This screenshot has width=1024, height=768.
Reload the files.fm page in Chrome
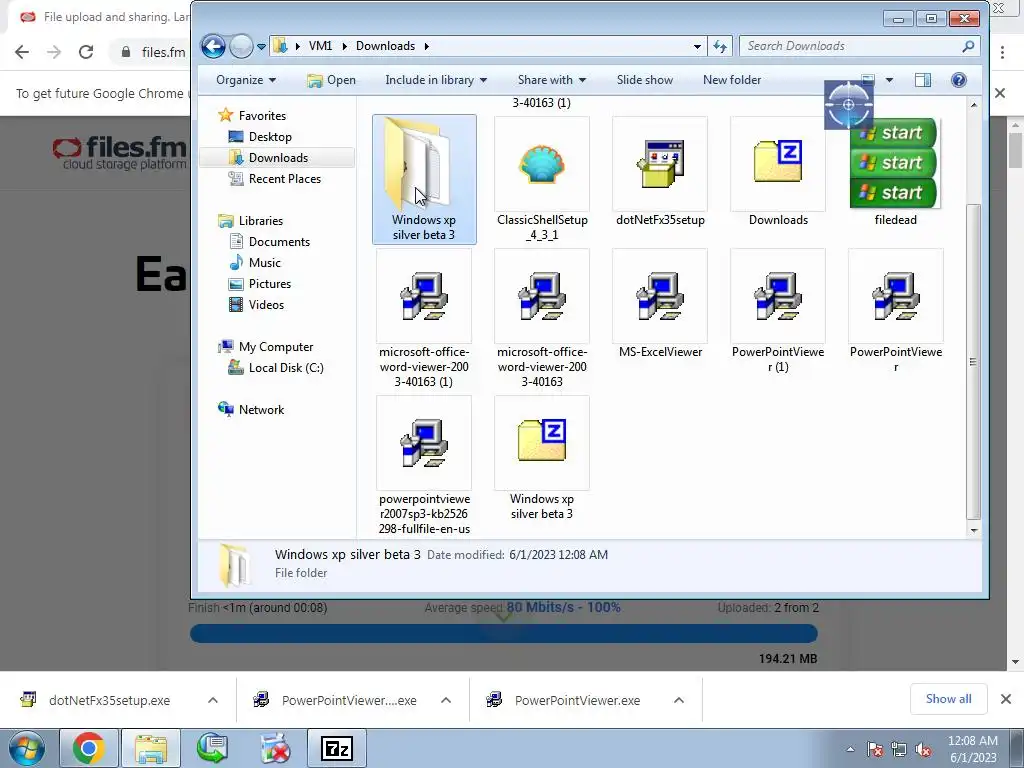(86, 52)
